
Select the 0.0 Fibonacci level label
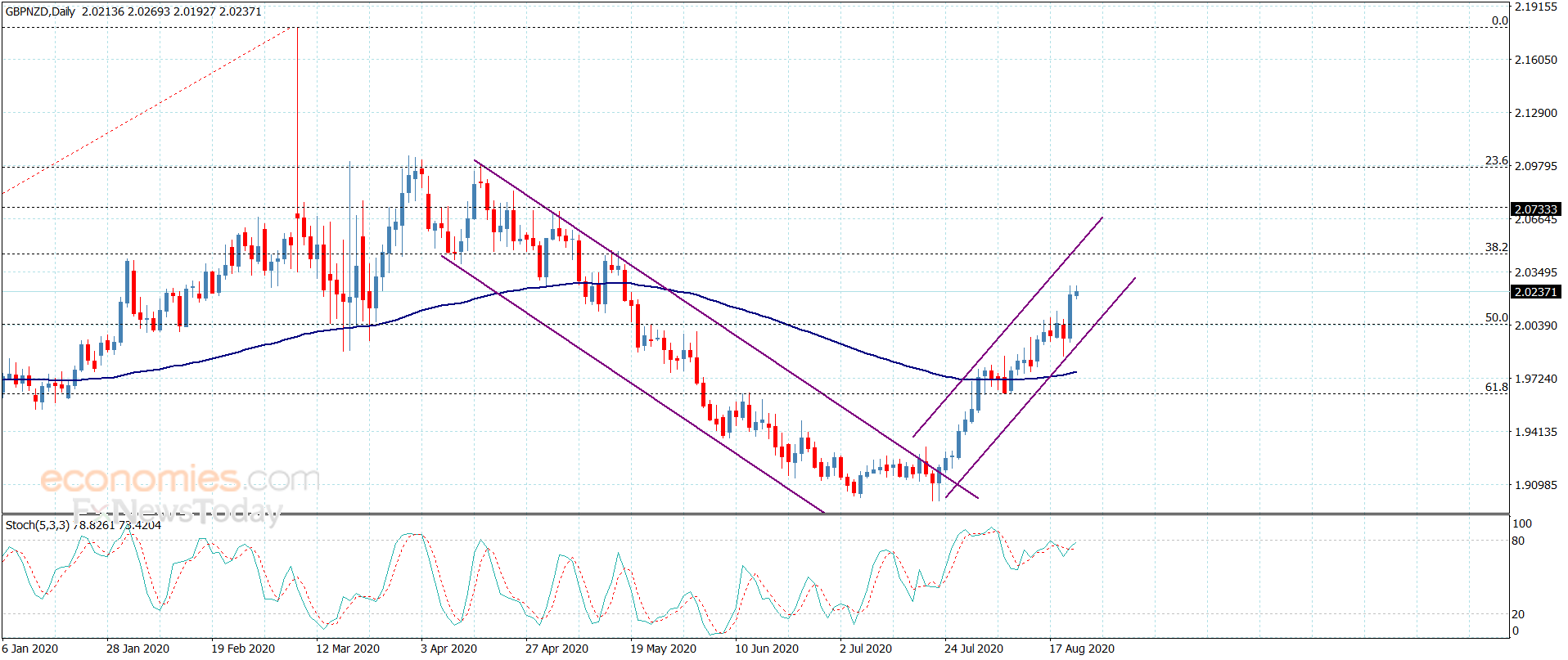click(1499, 21)
